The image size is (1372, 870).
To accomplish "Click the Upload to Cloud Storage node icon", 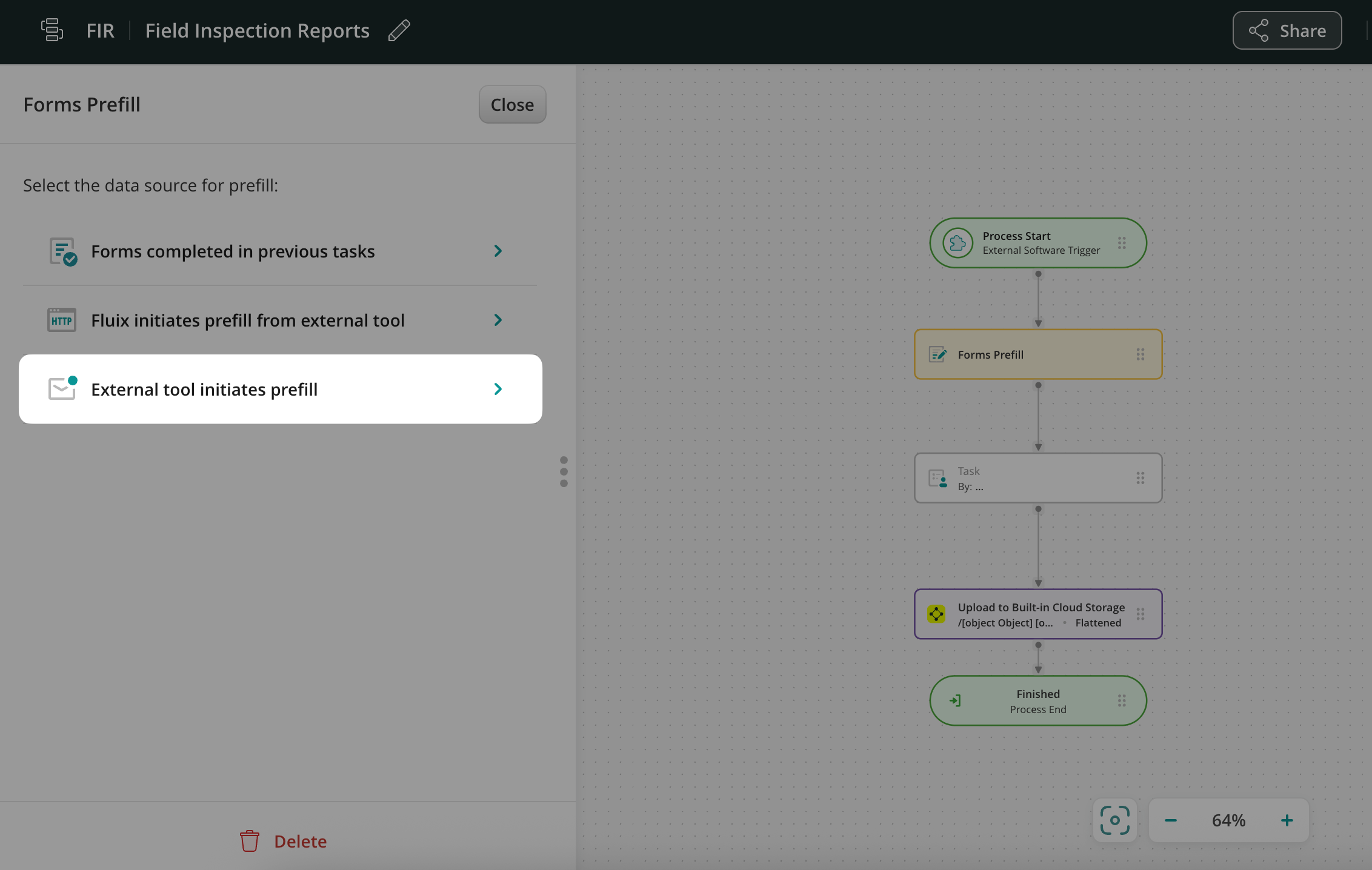I will [936, 614].
